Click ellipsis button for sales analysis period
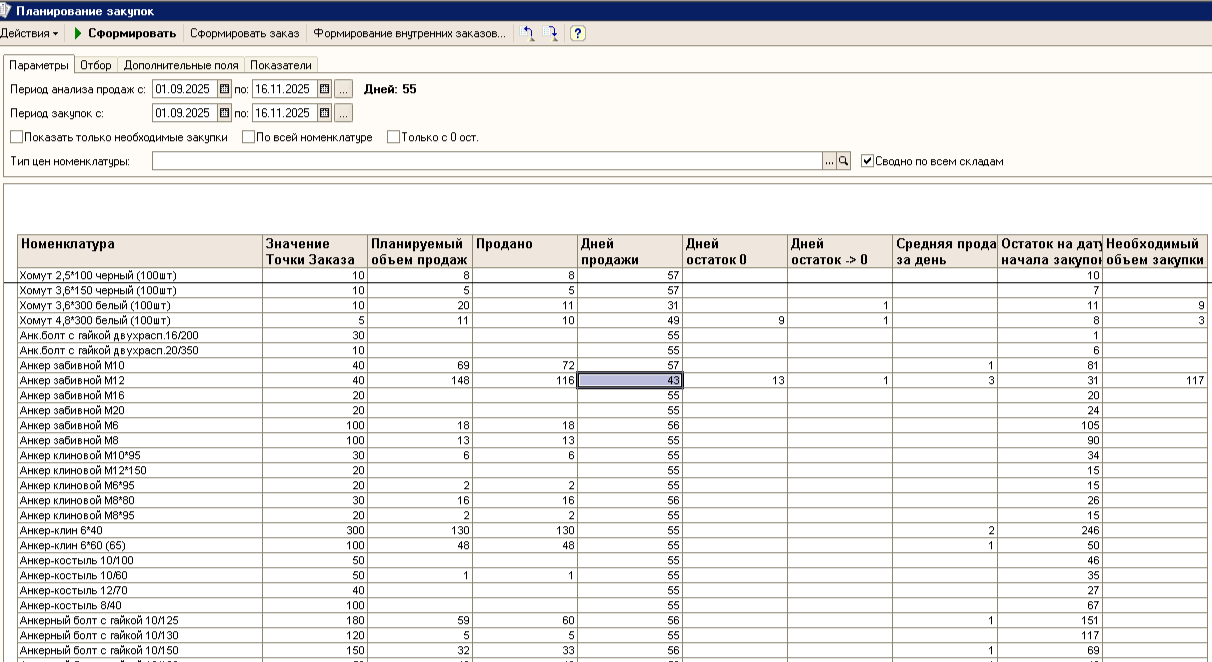The image size is (1212, 662). pyautogui.click(x=343, y=89)
